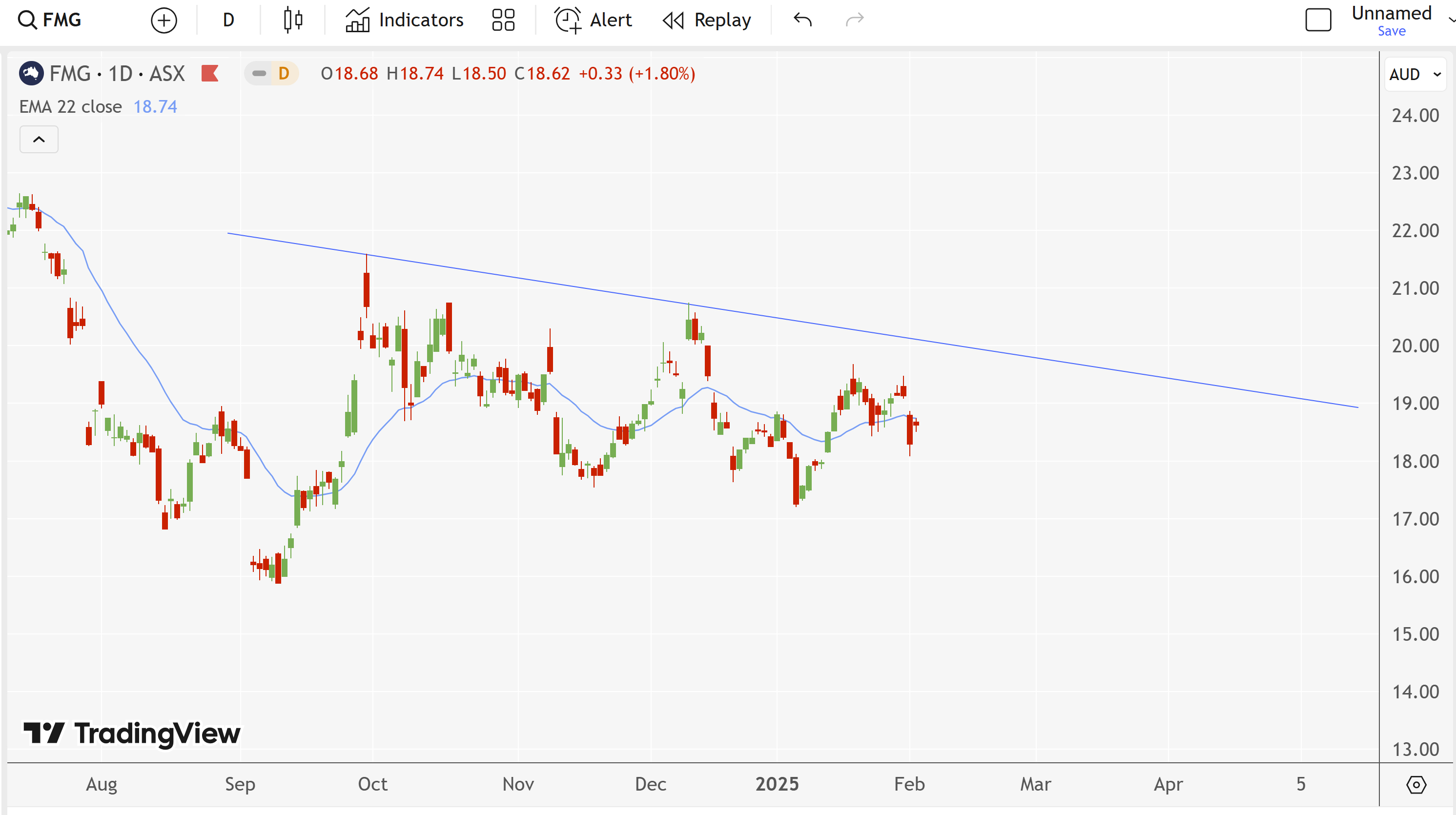Screen dimensions: 1456x815
Task: Click the red flag icon beside ASX
Action: pos(210,74)
